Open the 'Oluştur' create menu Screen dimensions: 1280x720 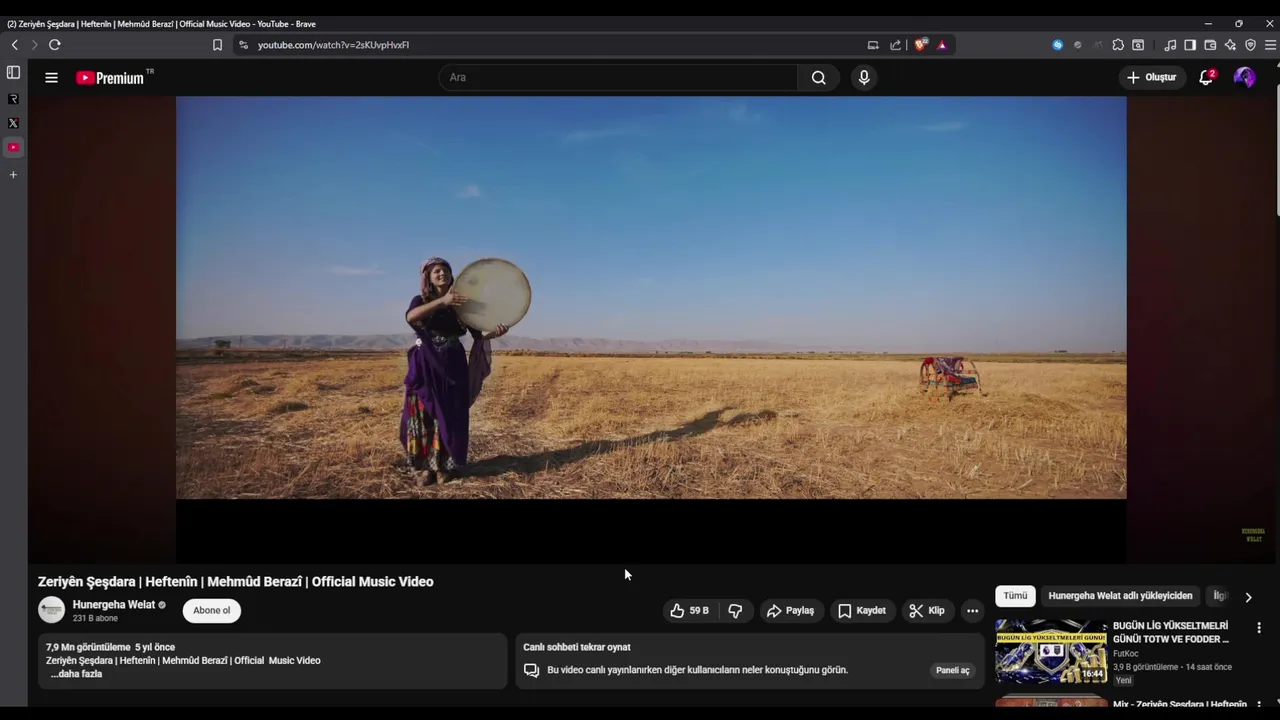pyautogui.click(x=1151, y=77)
